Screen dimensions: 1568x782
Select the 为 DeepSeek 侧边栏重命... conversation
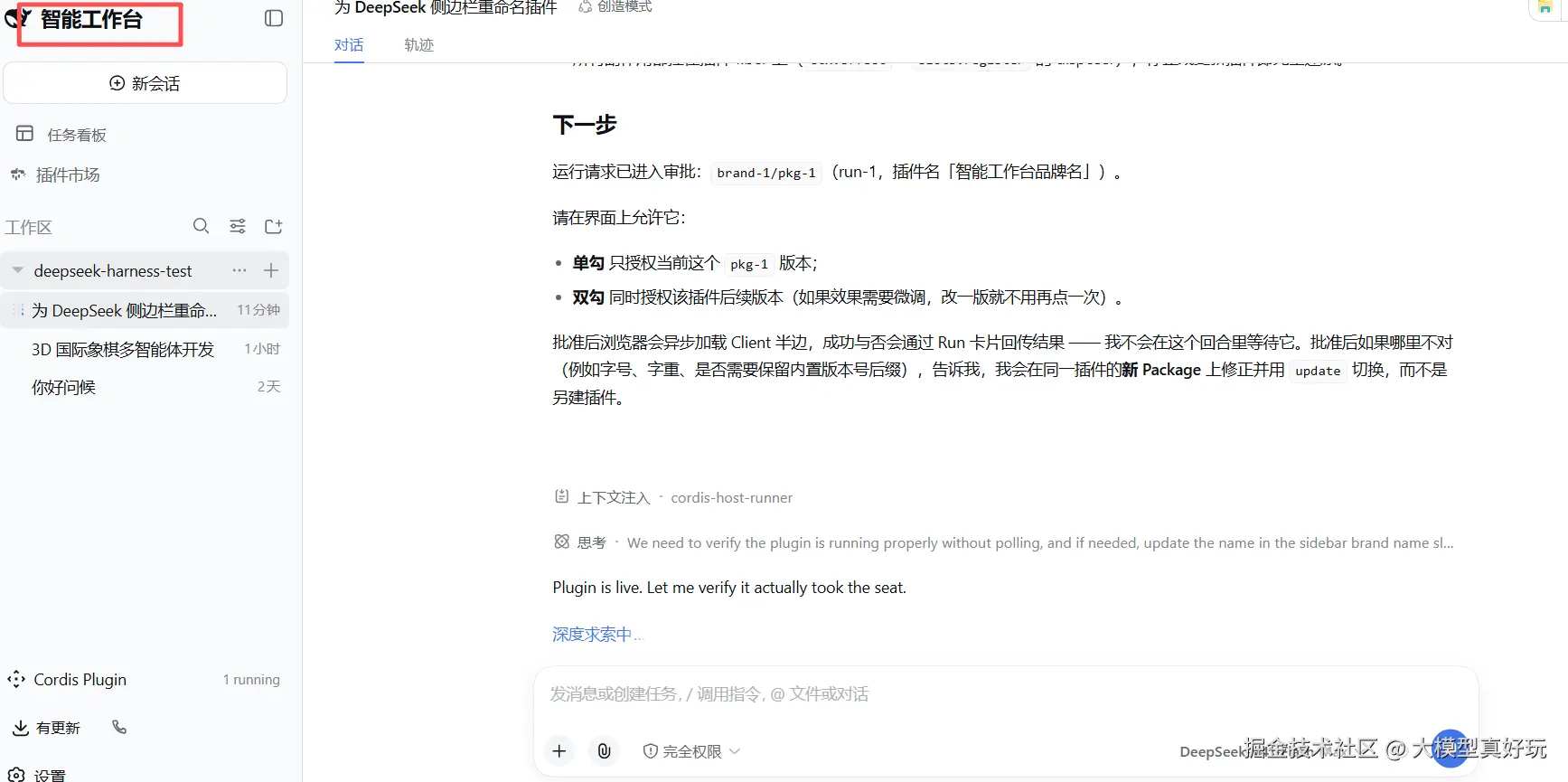point(145,310)
